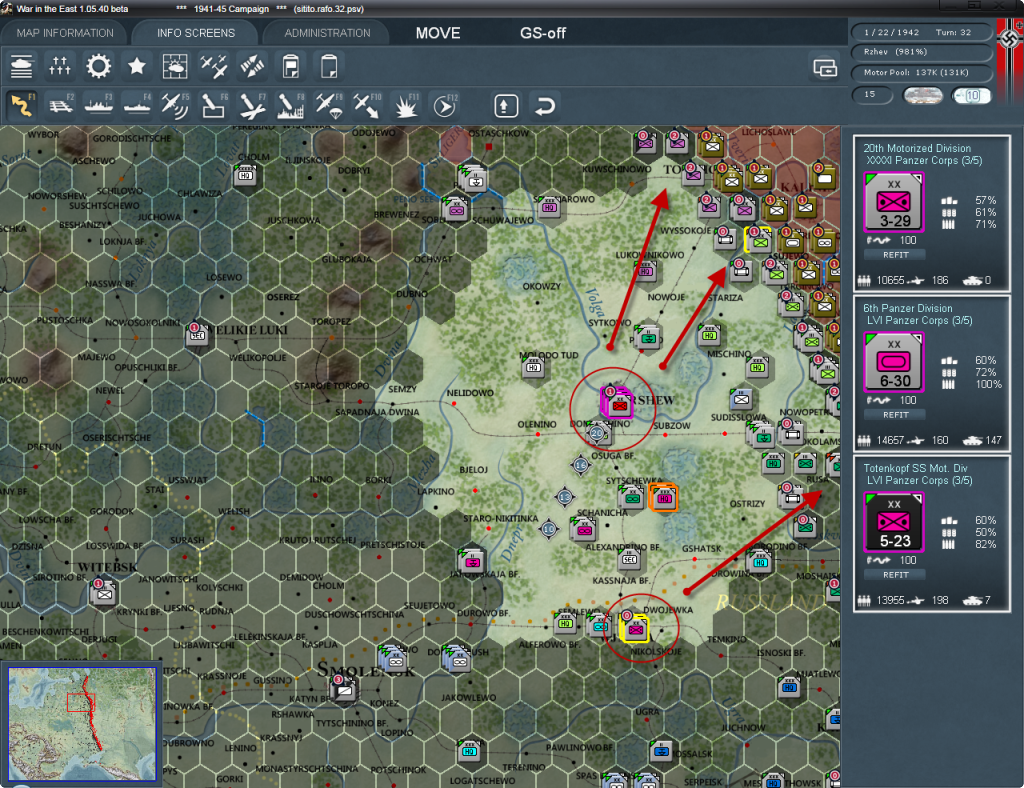Open the victory star icon
The height and width of the screenshot is (788, 1024).
point(136,66)
